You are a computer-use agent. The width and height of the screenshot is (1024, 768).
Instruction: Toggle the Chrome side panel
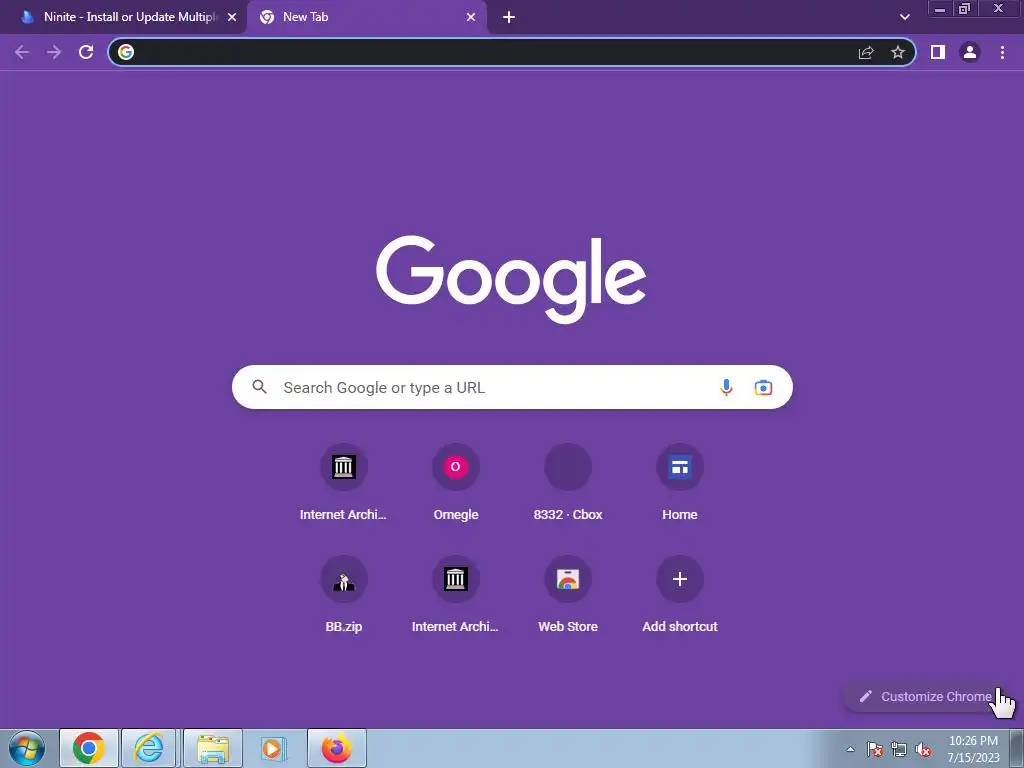tap(938, 52)
